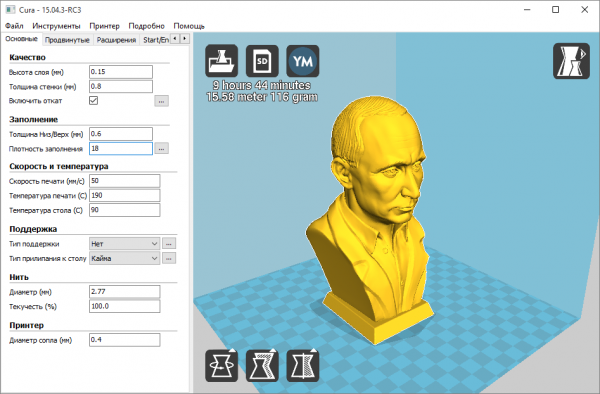
Task: Switch to the Продвинутые tab
Action: pos(67,40)
